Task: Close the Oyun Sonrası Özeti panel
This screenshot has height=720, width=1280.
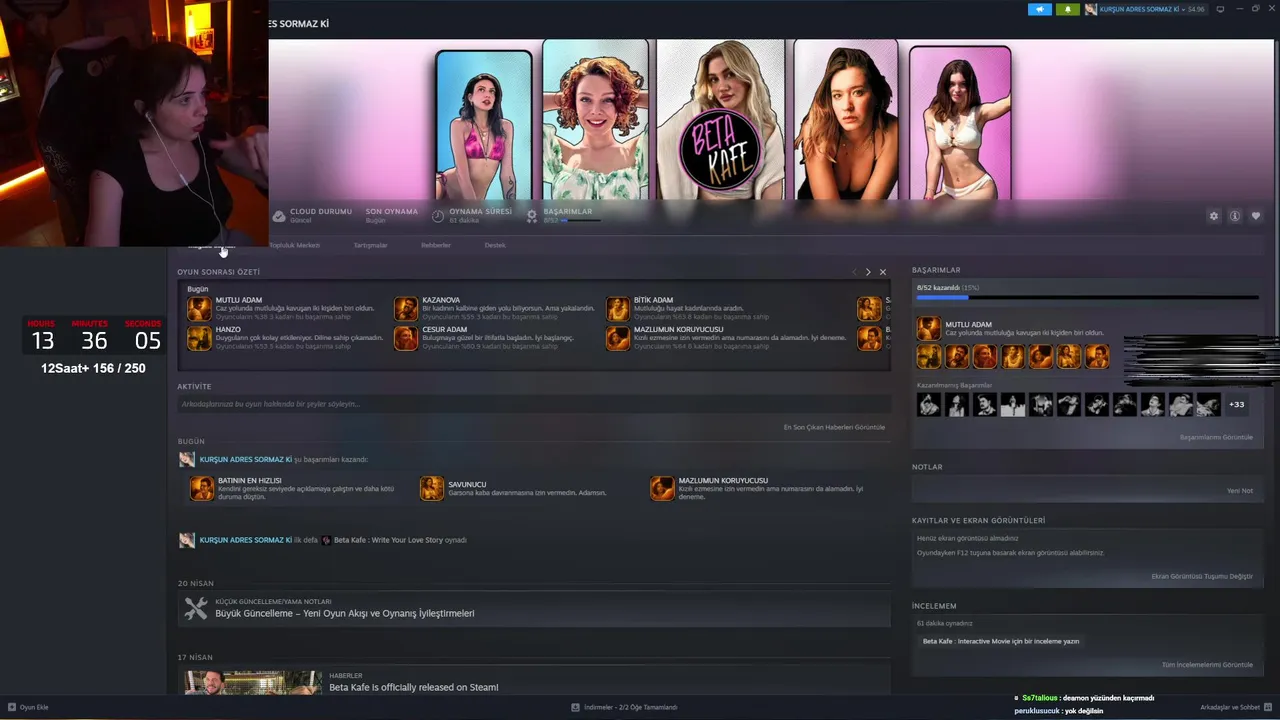Action: pos(882,272)
